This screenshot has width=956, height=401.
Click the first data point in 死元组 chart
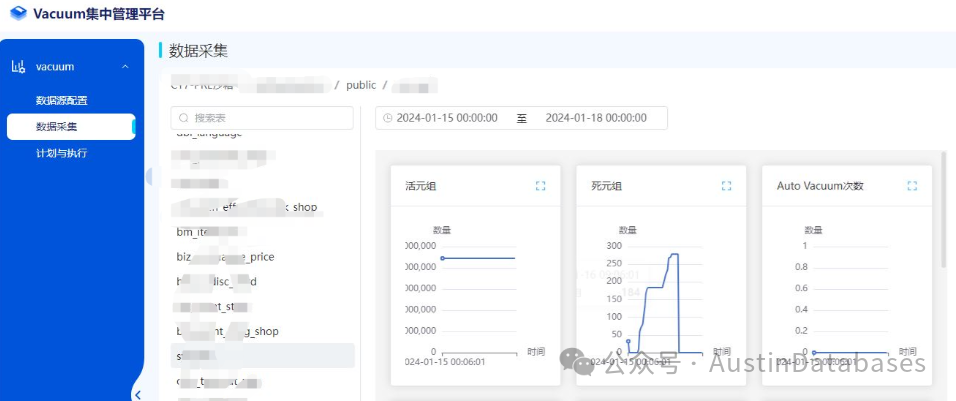coord(628,341)
